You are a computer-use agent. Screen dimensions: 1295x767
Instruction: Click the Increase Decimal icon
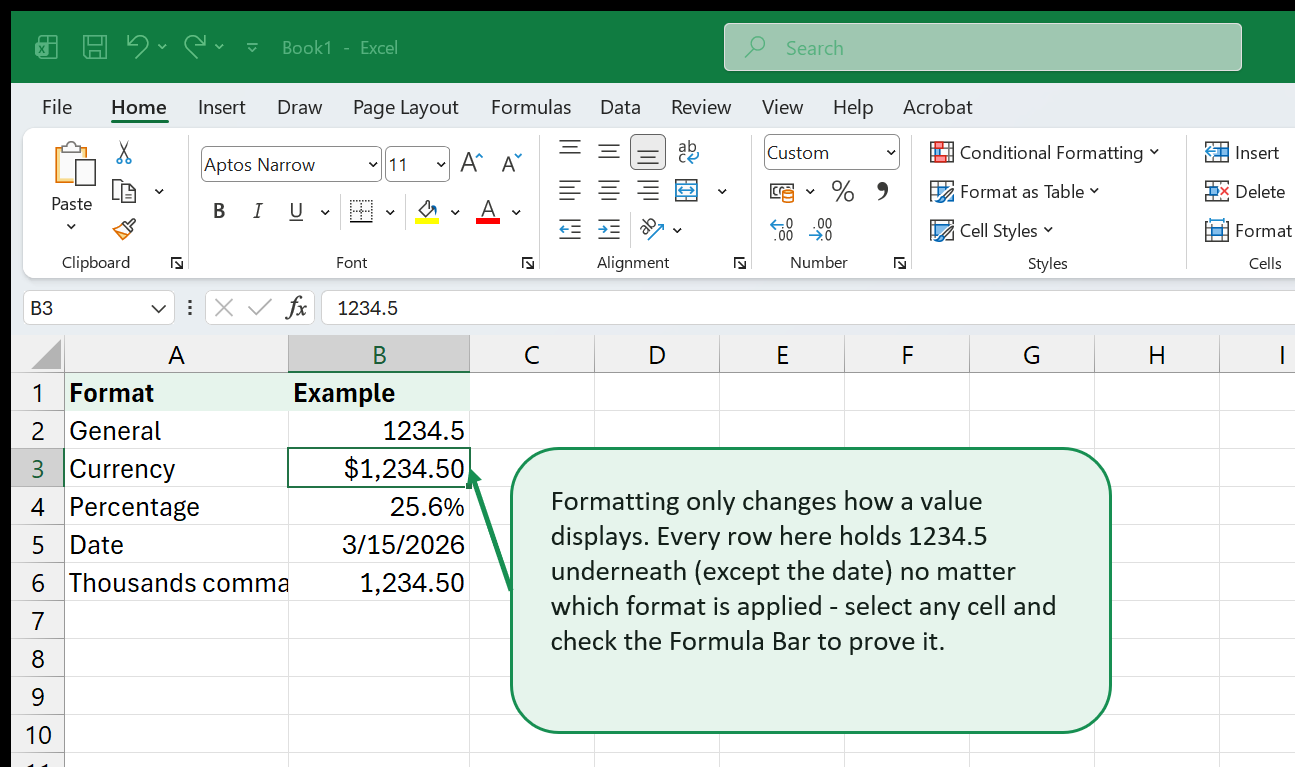click(781, 230)
